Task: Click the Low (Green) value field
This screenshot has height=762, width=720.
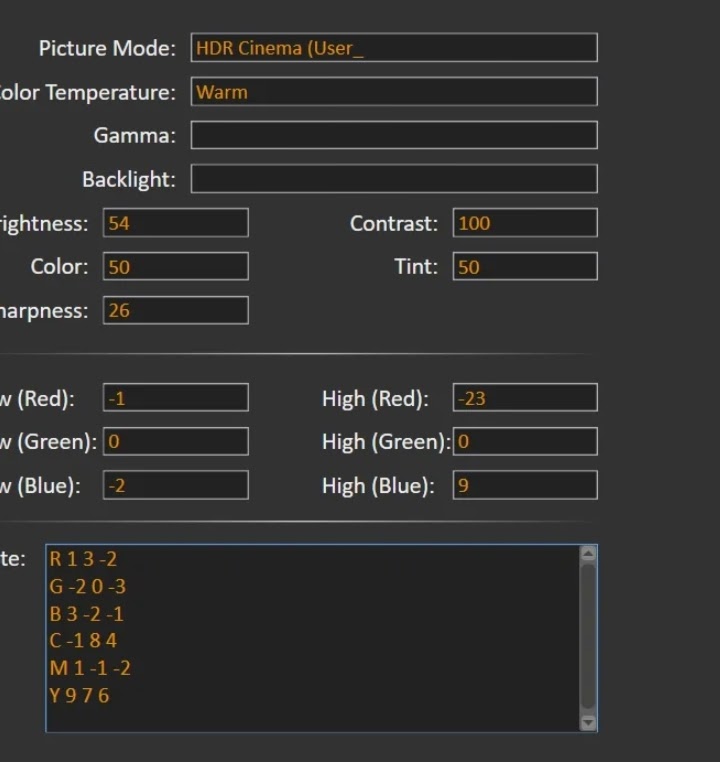Action: [175, 441]
